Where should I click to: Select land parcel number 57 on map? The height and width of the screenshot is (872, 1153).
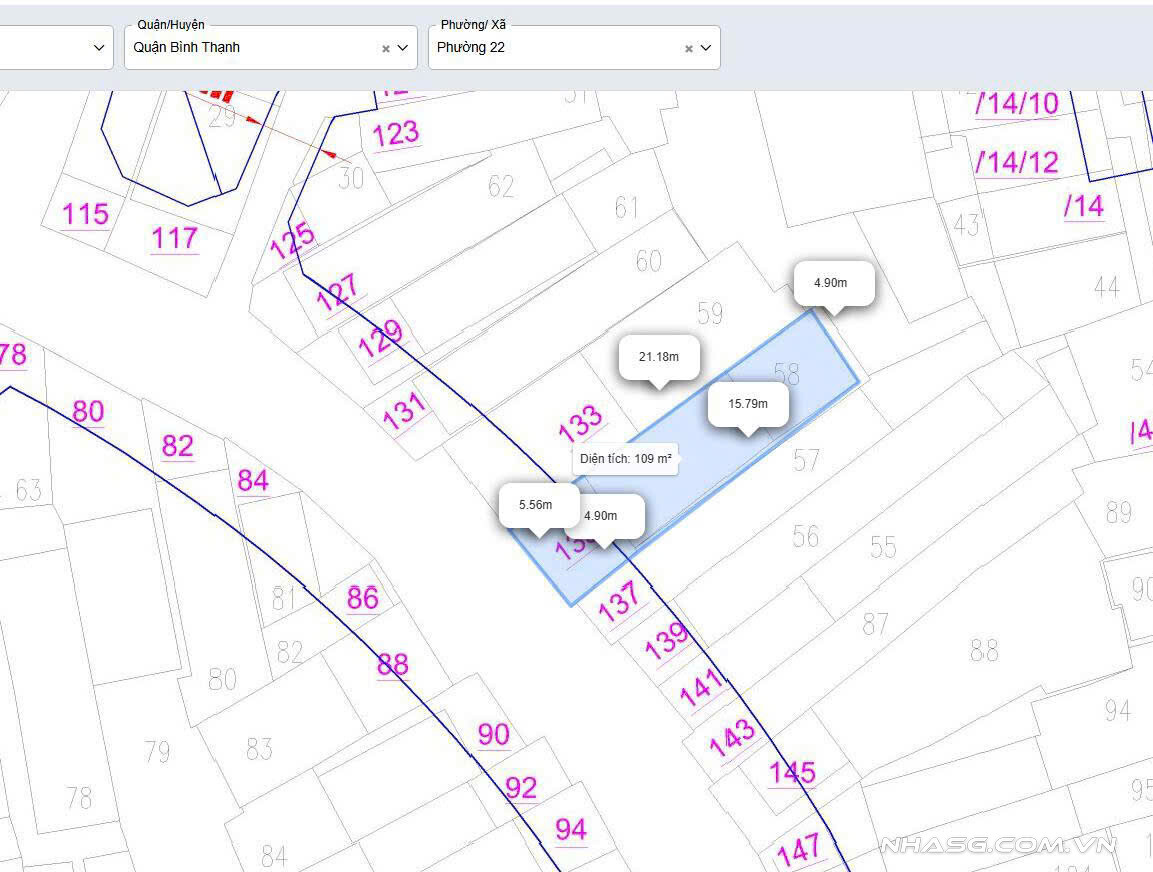806,460
